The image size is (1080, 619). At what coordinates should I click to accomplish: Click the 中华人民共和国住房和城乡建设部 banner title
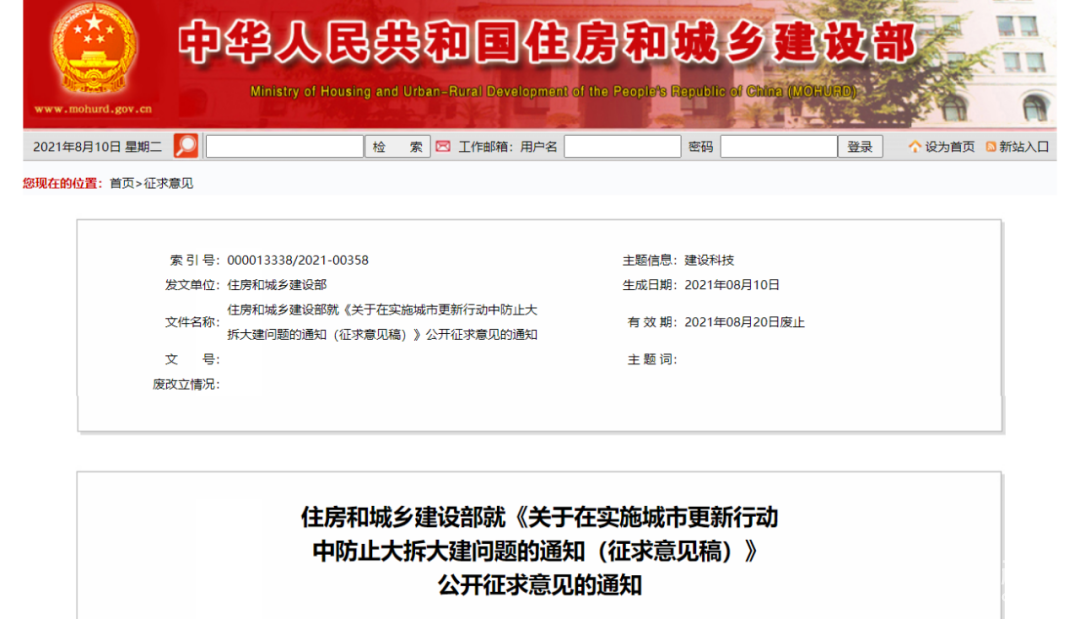548,43
